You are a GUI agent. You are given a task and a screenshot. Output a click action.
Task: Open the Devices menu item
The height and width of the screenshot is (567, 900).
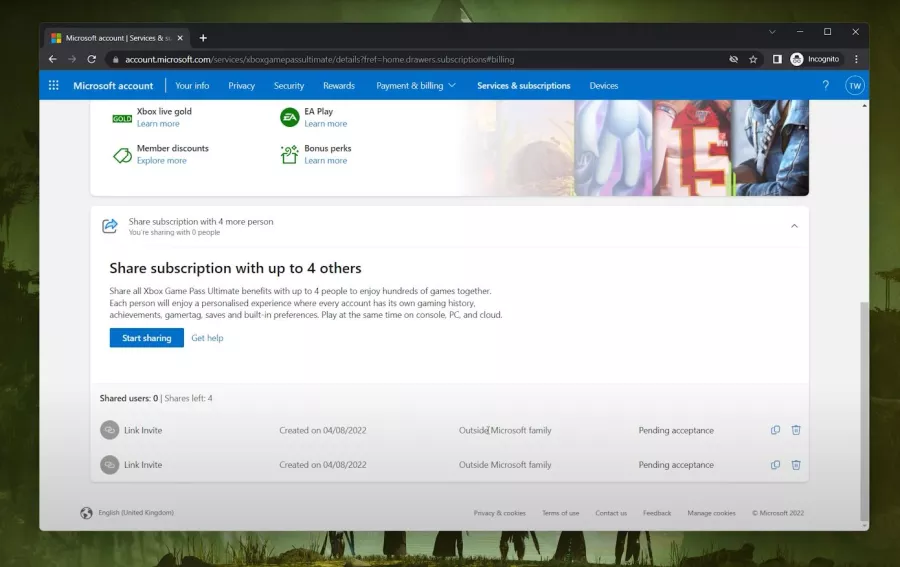click(603, 86)
